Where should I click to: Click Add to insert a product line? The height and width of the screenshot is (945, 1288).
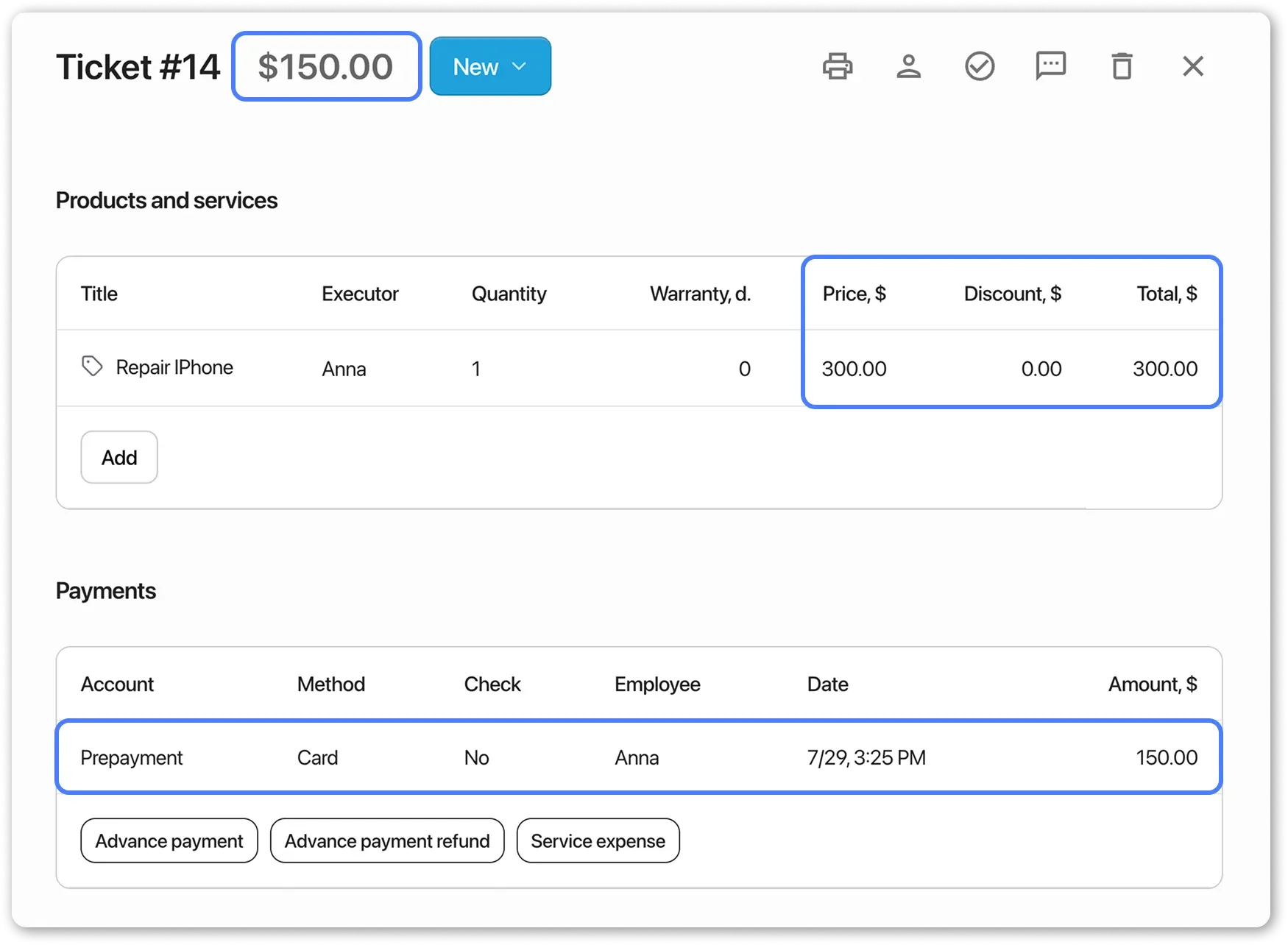point(118,457)
